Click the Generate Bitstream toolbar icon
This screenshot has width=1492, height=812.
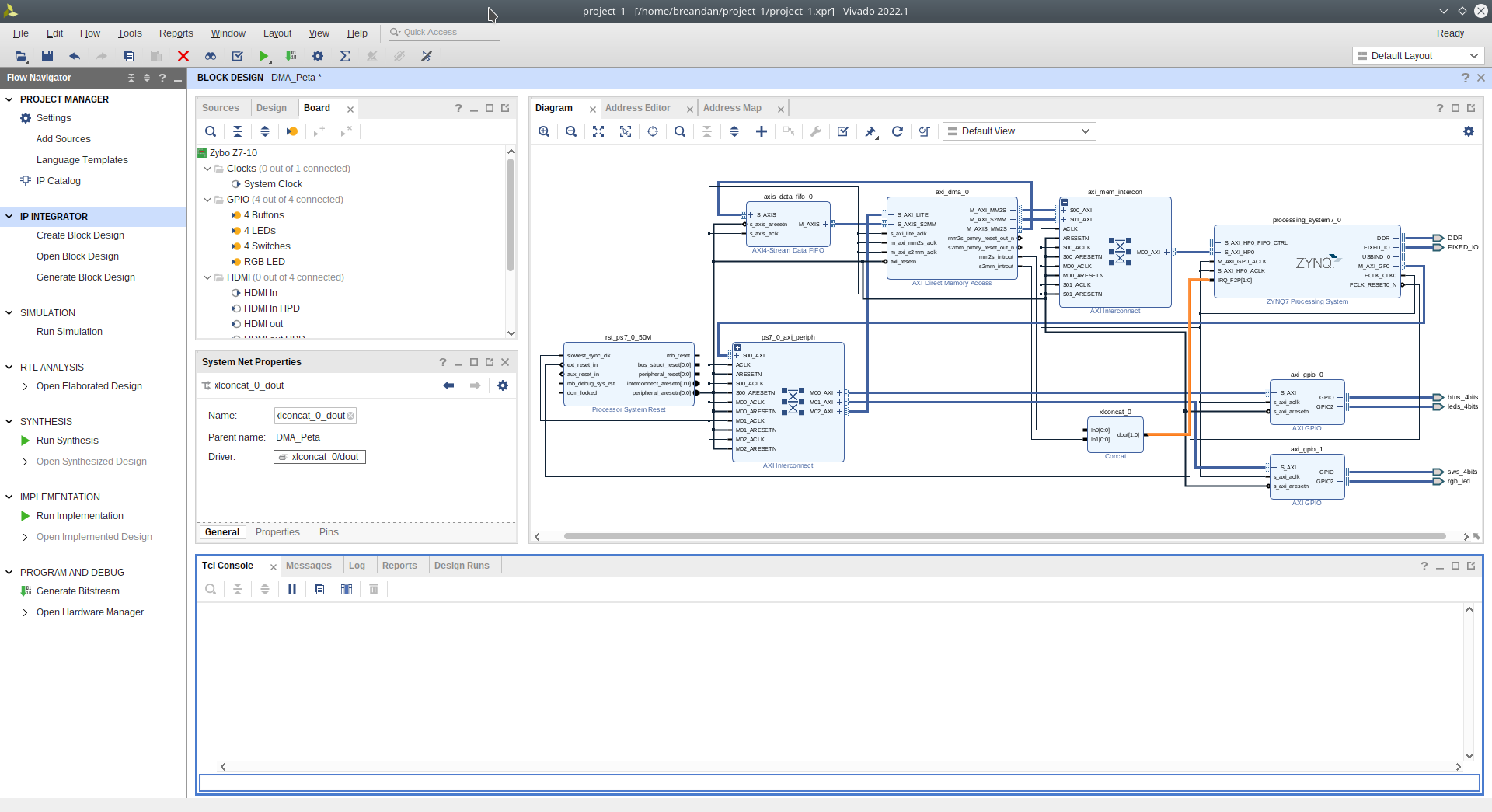pyautogui.click(x=291, y=56)
